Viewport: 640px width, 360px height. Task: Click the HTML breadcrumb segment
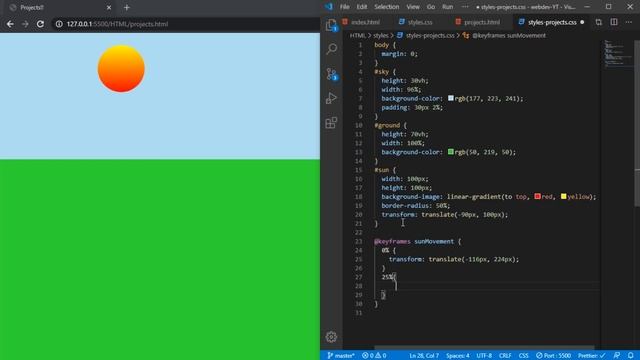click(357, 36)
